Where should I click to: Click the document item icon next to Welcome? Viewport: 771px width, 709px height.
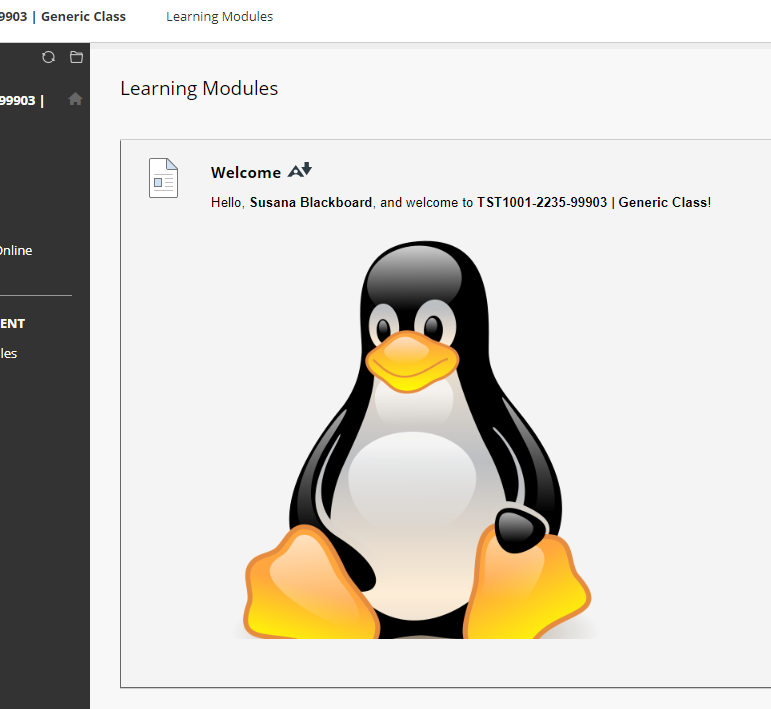click(x=163, y=178)
